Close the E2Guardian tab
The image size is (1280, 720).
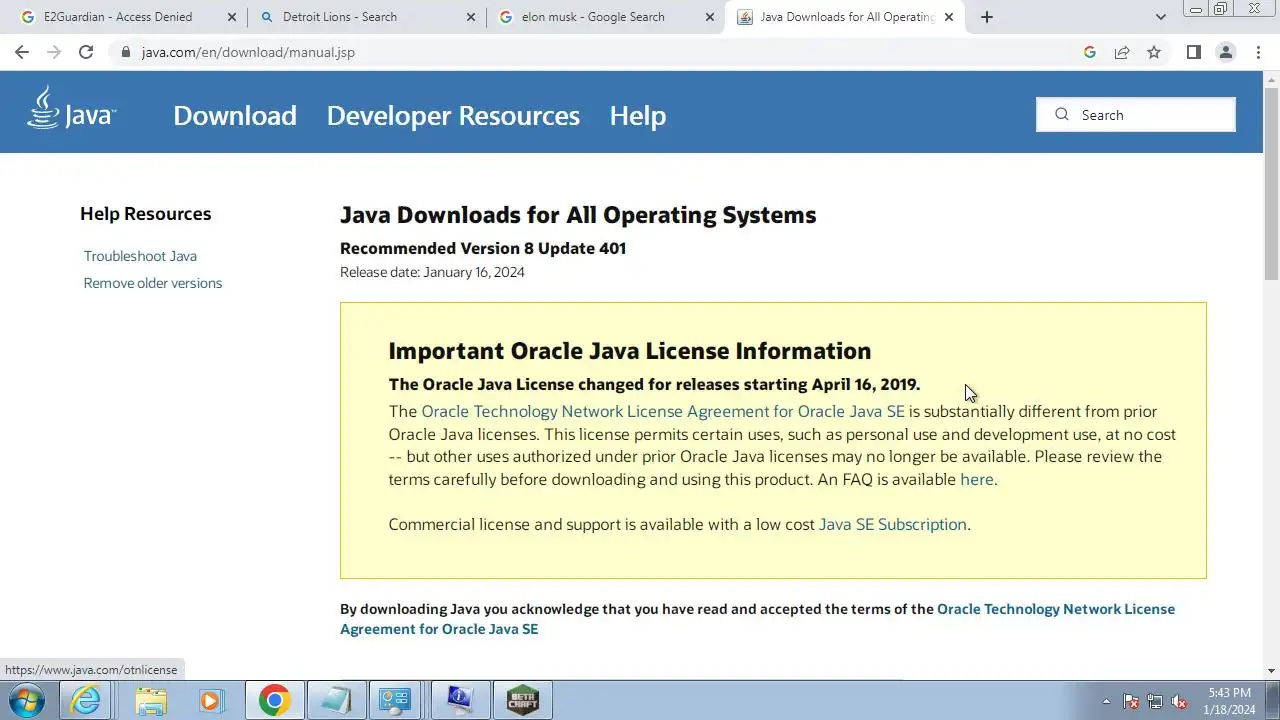tap(231, 17)
